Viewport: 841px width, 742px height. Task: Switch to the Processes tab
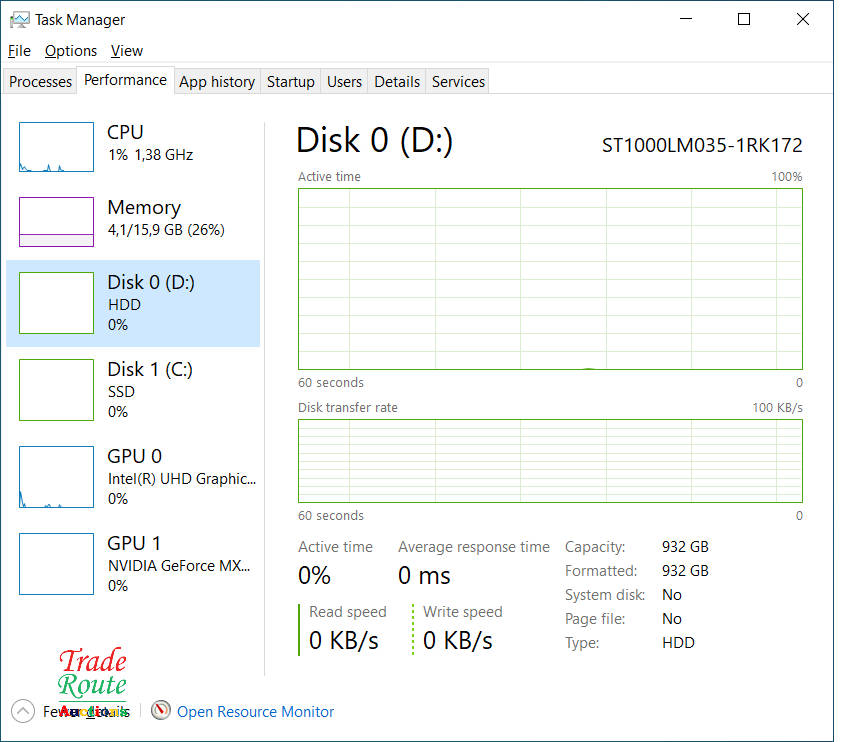(x=41, y=82)
